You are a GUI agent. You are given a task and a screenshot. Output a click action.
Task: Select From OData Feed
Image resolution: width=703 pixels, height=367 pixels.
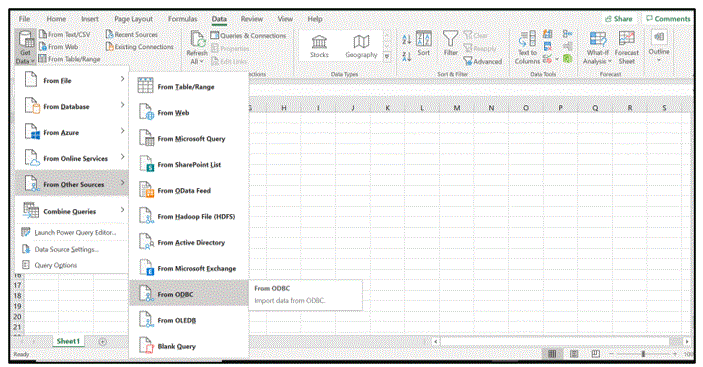189,190
